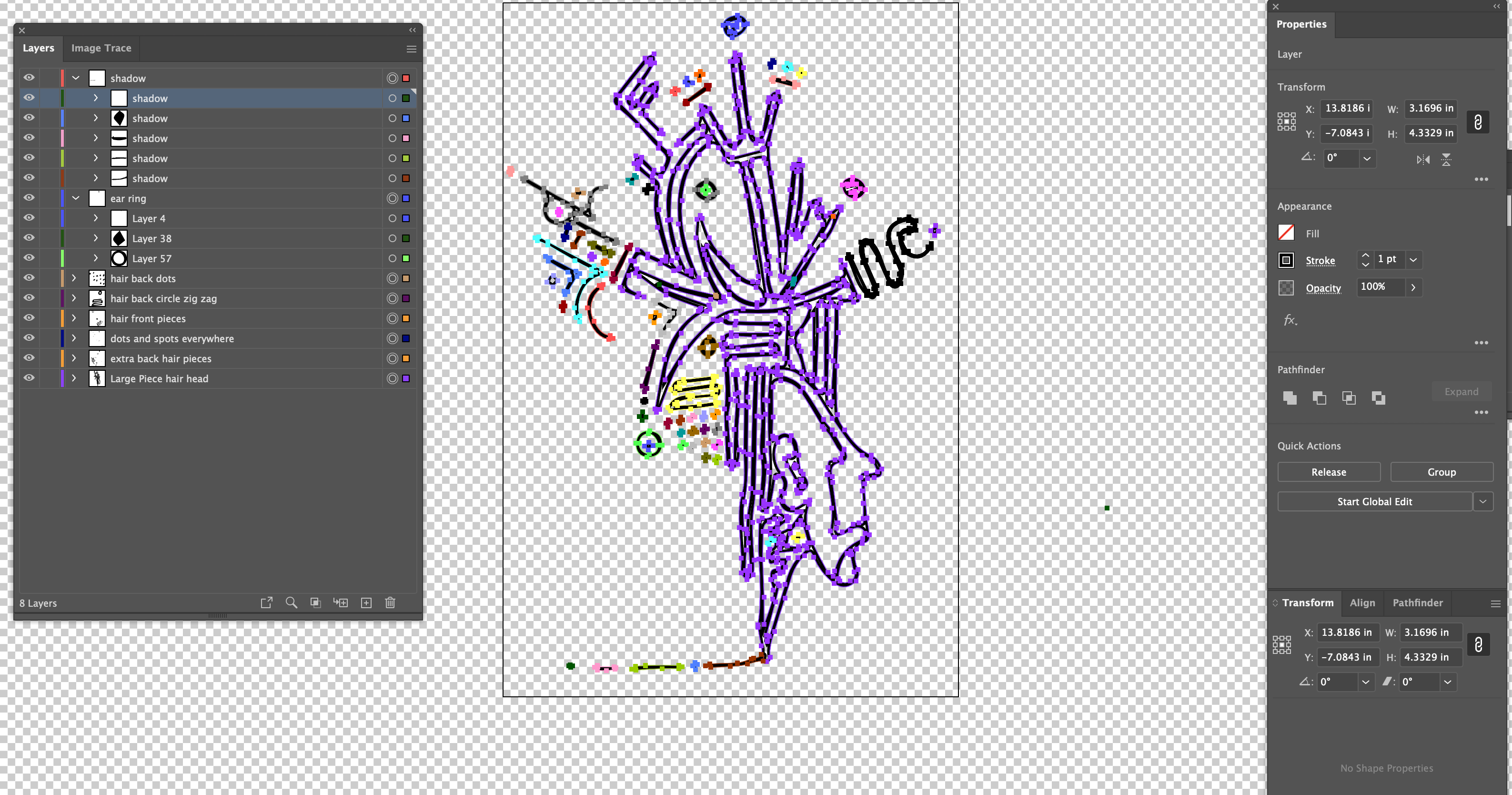This screenshot has height=795, width=1512.
Task: Expand the 'hair front pieces' layer
Action: [74, 318]
